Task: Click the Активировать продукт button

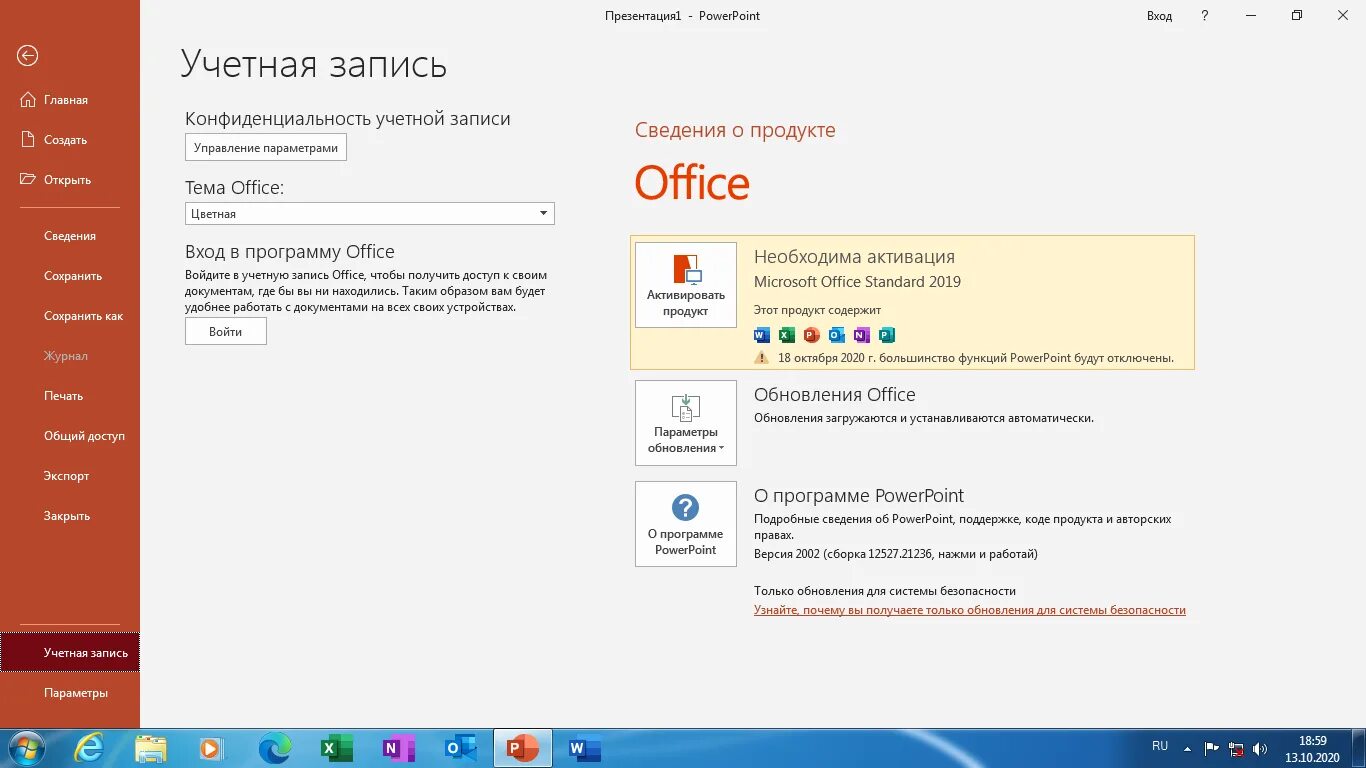Action: click(x=686, y=285)
